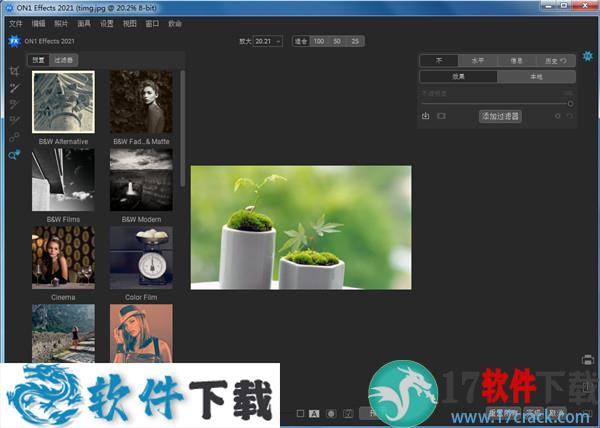Toggle the circular mask view at bottom
This screenshot has width=600, height=428.
(330, 413)
